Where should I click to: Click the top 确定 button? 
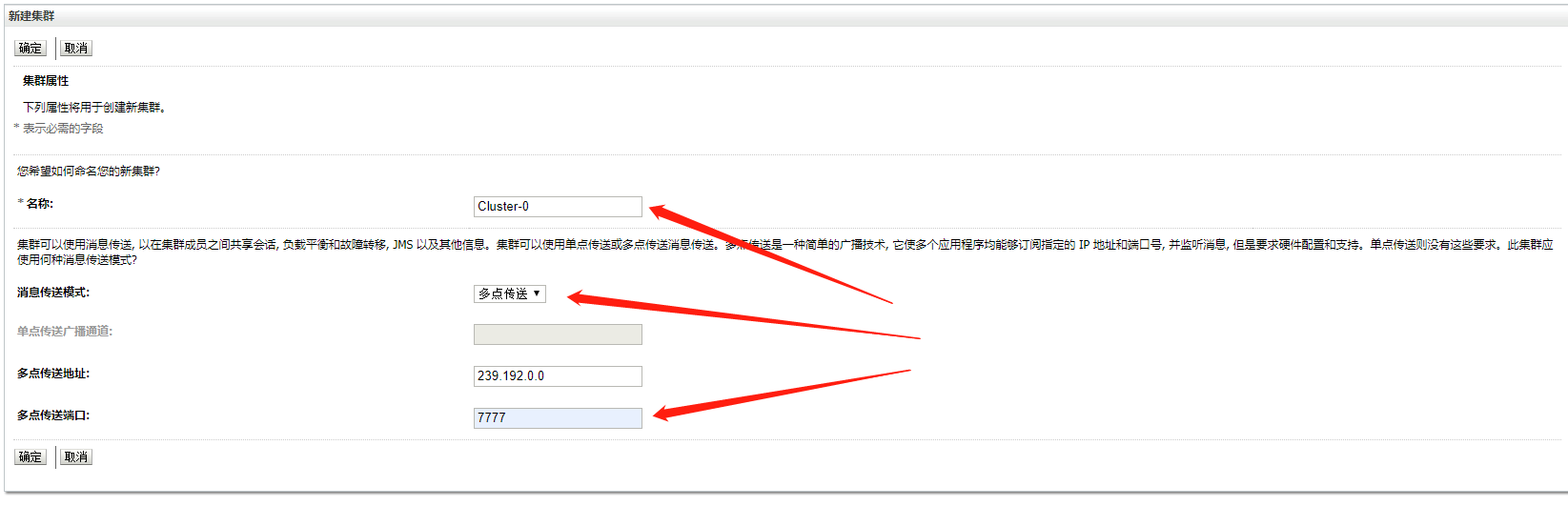(31, 49)
